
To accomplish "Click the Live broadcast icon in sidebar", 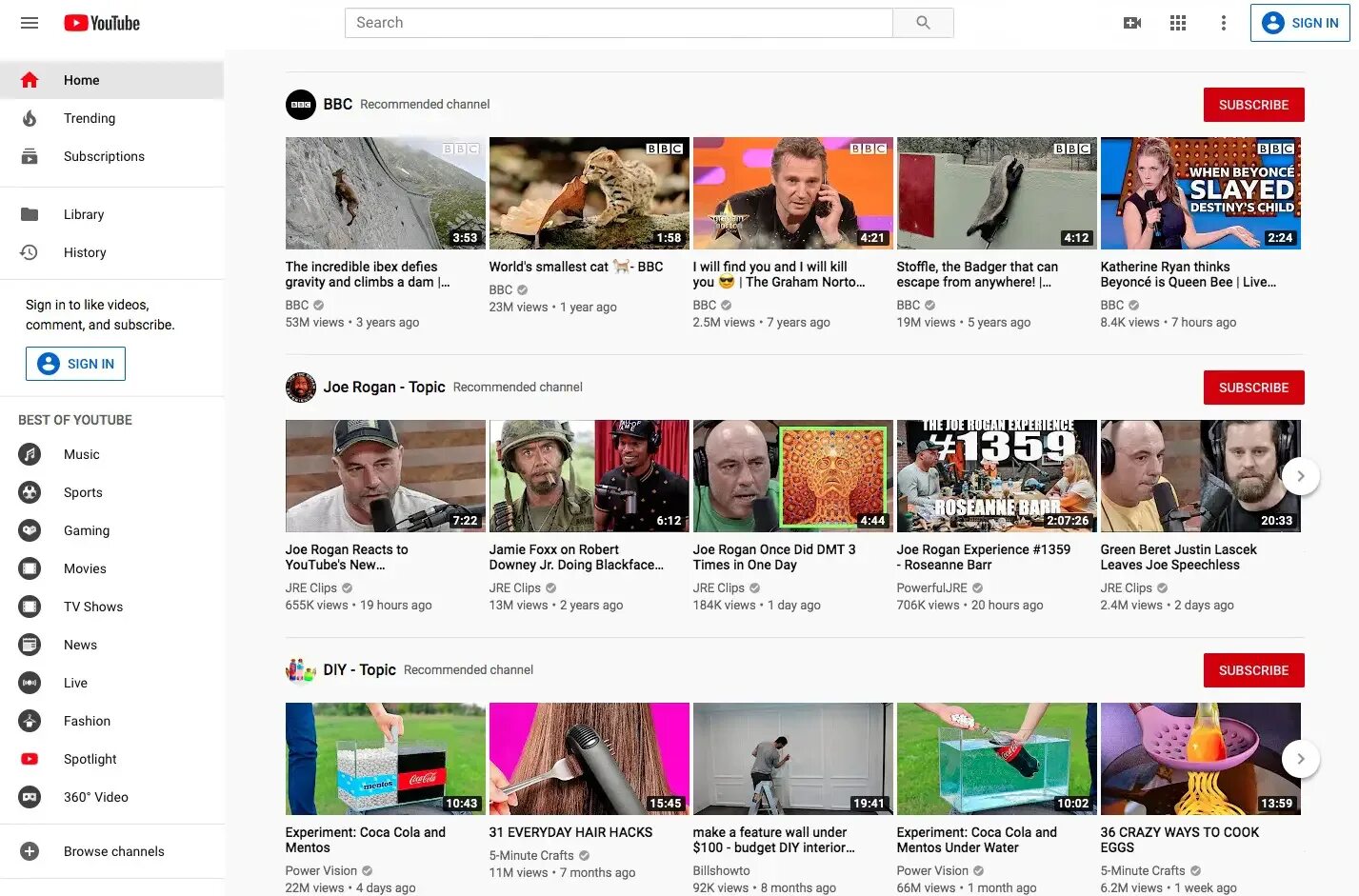I will [x=30, y=683].
